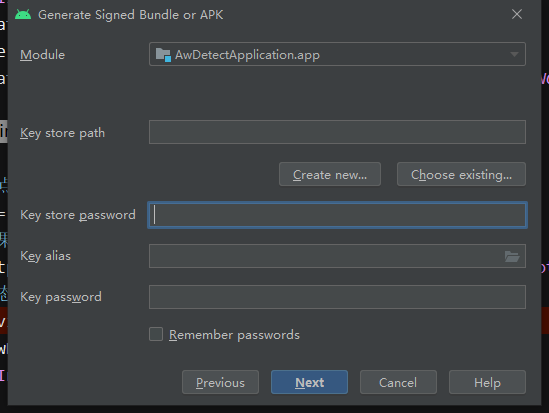Click the Choose existing... keystore button
Screen dimensions: 549x413
tap(461, 174)
